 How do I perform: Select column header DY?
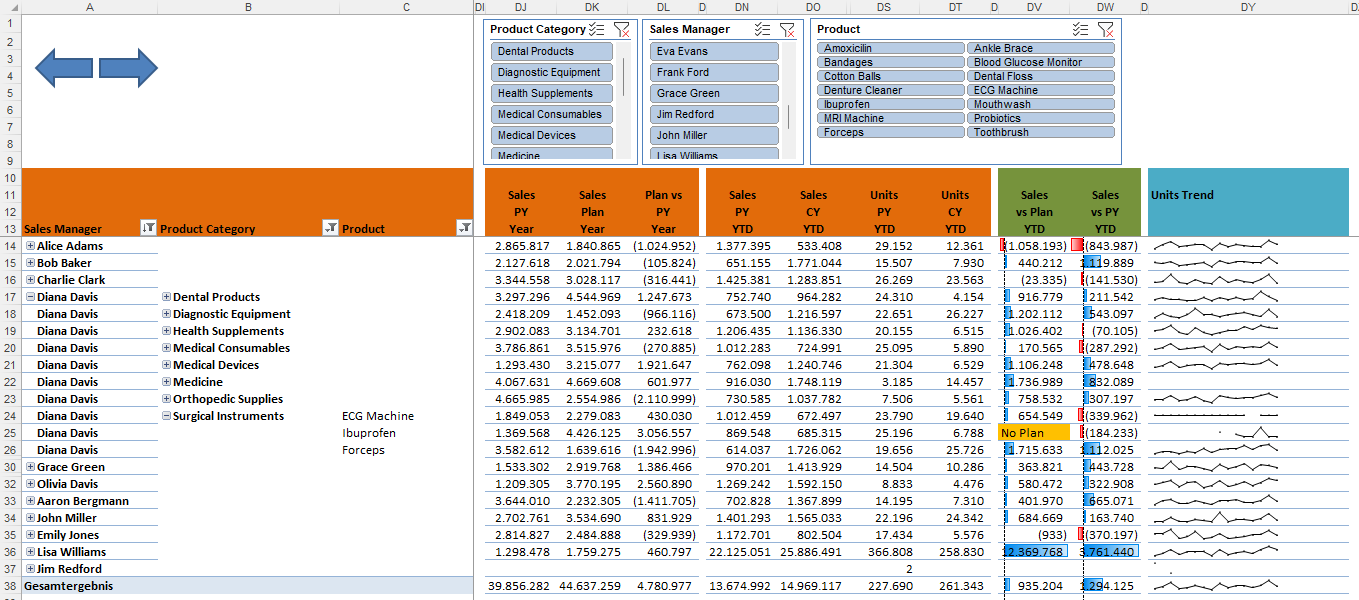pyautogui.click(x=1248, y=7)
